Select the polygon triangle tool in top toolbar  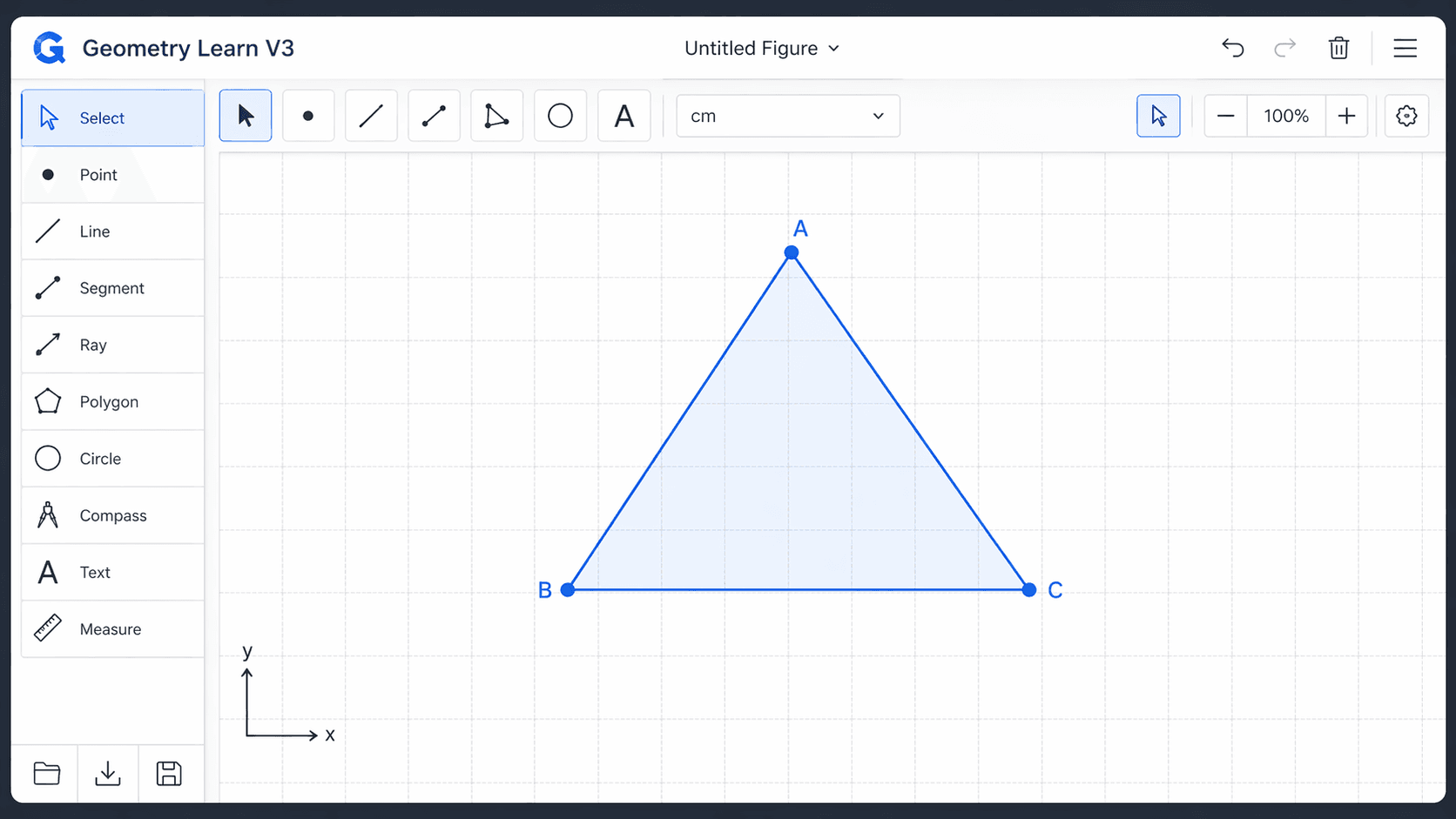[497, 116]
